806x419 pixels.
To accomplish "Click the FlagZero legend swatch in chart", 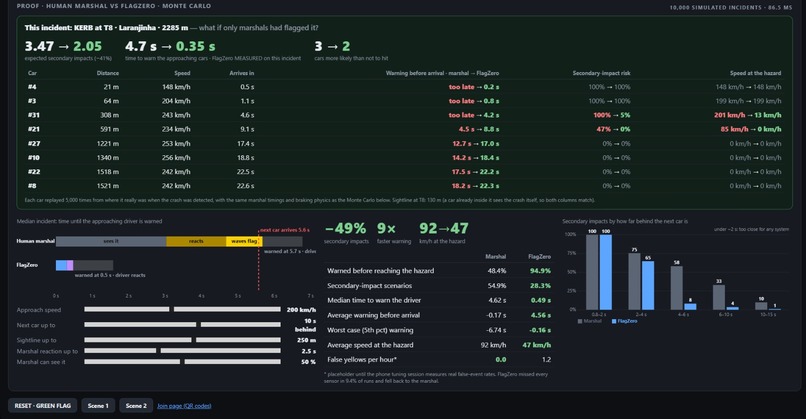I will 614,321.
